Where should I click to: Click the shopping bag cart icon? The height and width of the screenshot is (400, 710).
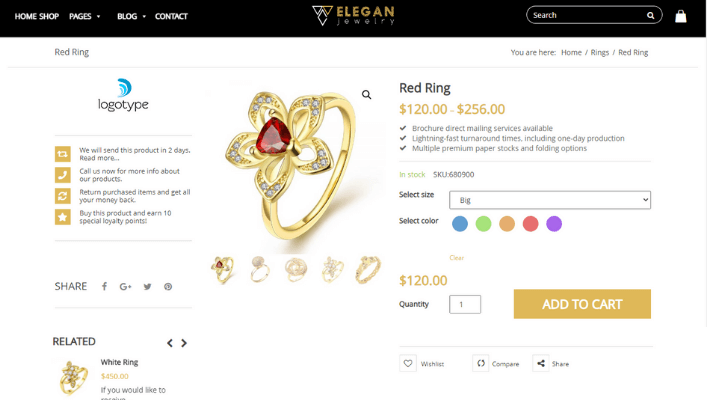(681, 16)
